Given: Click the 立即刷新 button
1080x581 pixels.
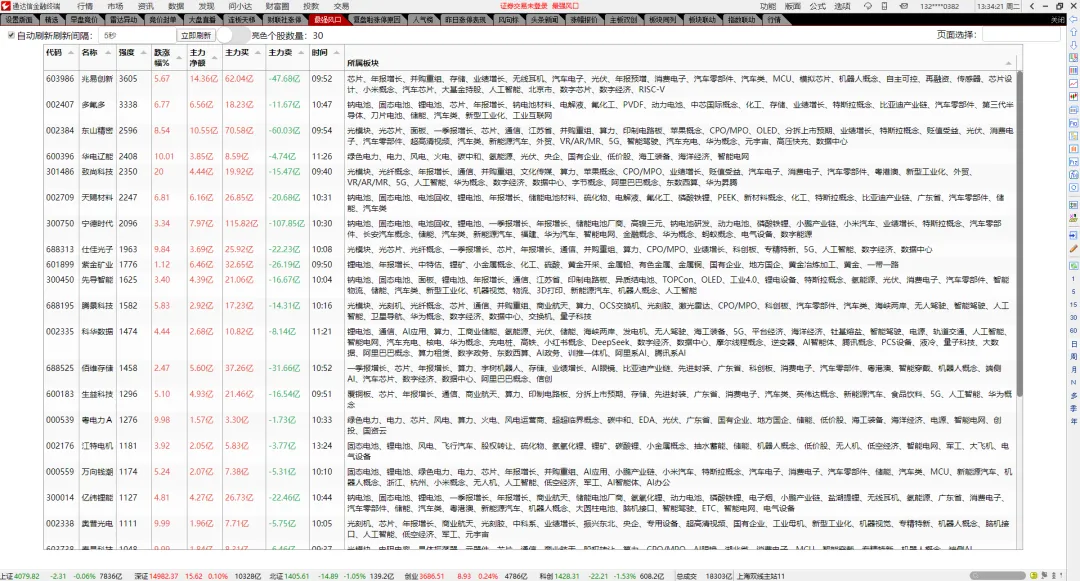Looking at the screenshot, I should pyautogui.click(x=196, y=35).
